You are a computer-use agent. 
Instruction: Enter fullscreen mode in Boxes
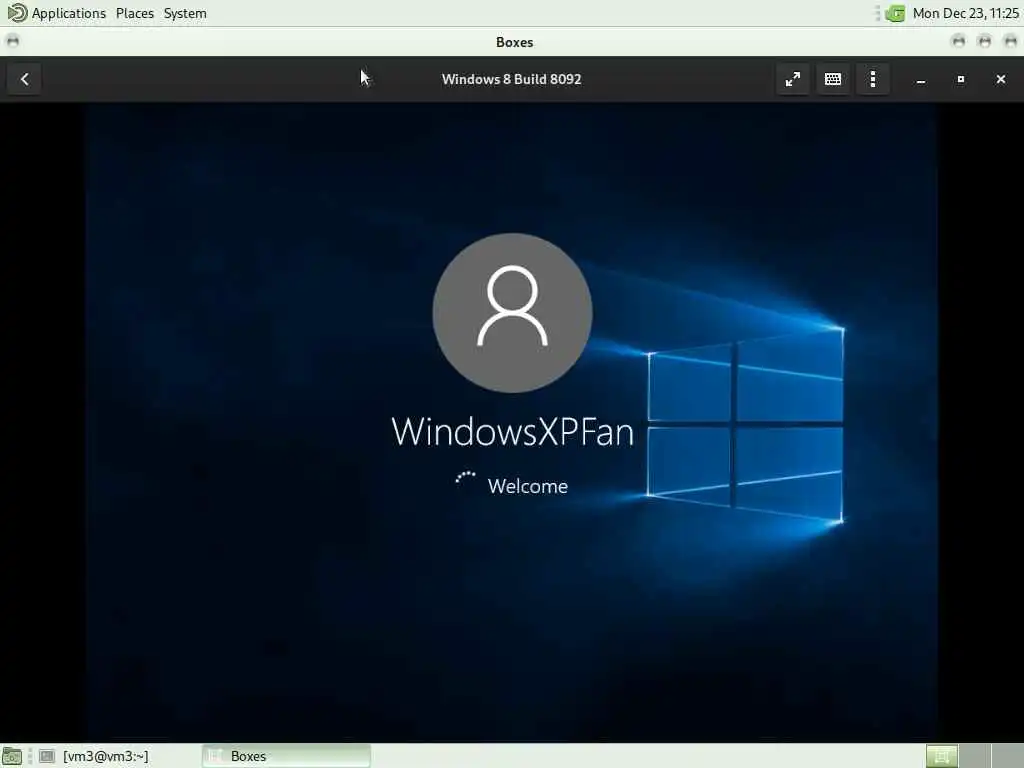[793, 79]
